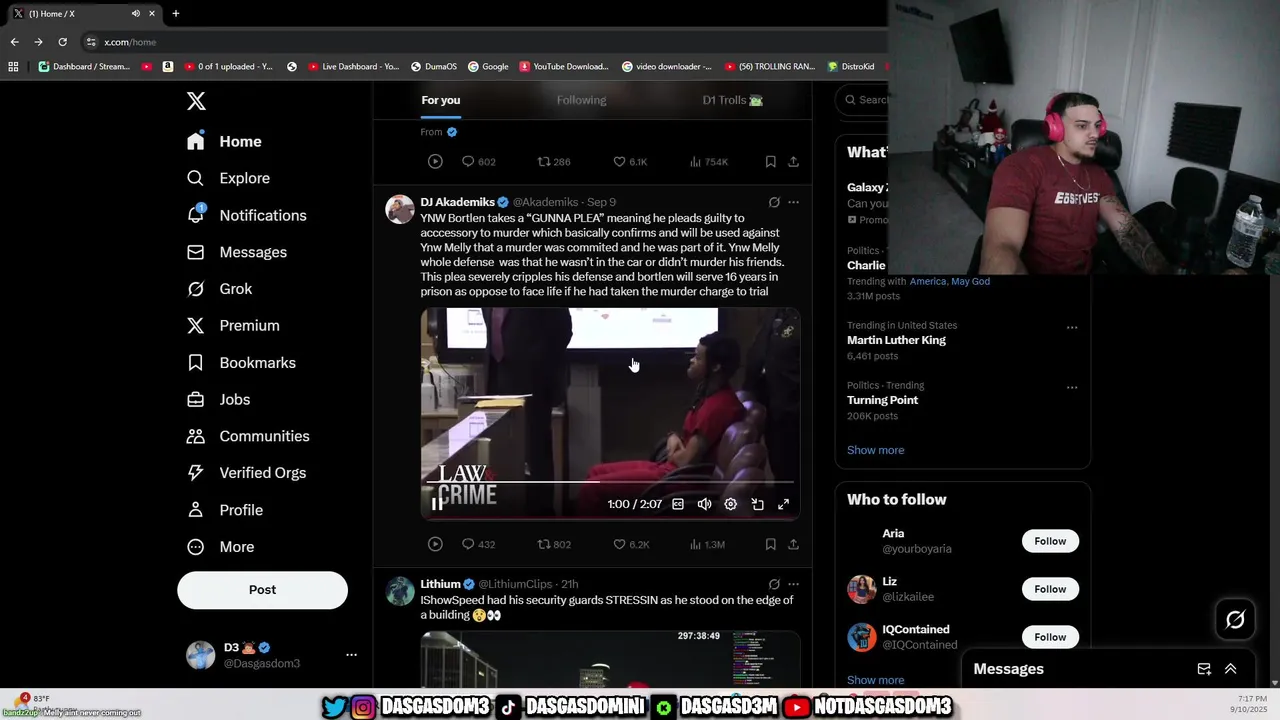Like the post with 6.1K likes
1280x720 pixels.
[x=630, y=161]
